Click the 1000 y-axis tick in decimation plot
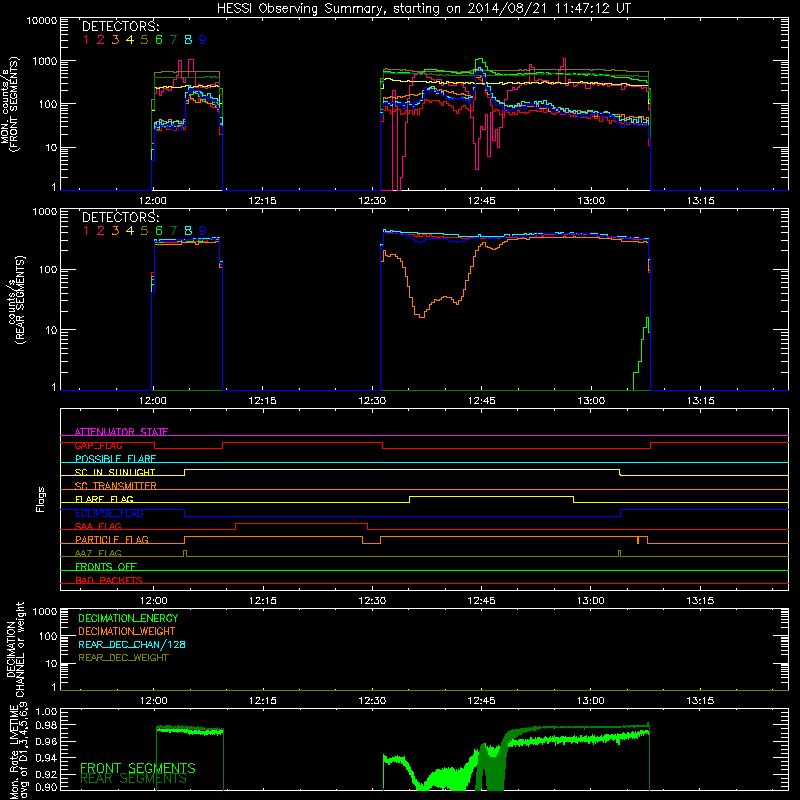Screen dimensions: 800x800 [x=45, y=612]
